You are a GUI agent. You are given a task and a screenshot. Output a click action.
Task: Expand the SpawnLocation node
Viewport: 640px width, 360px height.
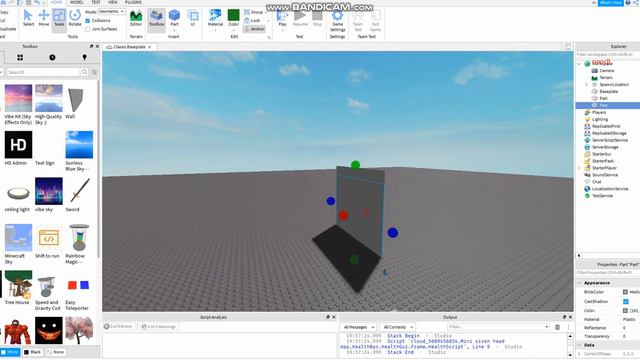tap(587, 84)
